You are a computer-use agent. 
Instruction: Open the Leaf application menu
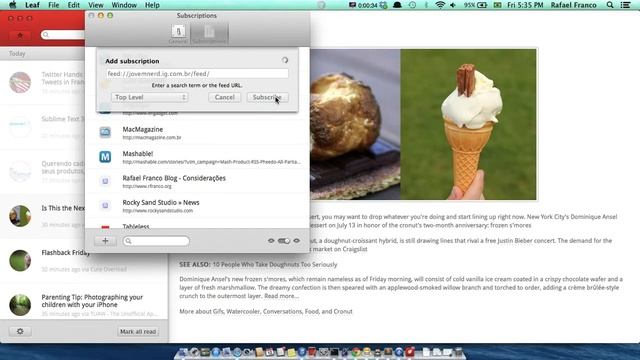tap(32, 5)
